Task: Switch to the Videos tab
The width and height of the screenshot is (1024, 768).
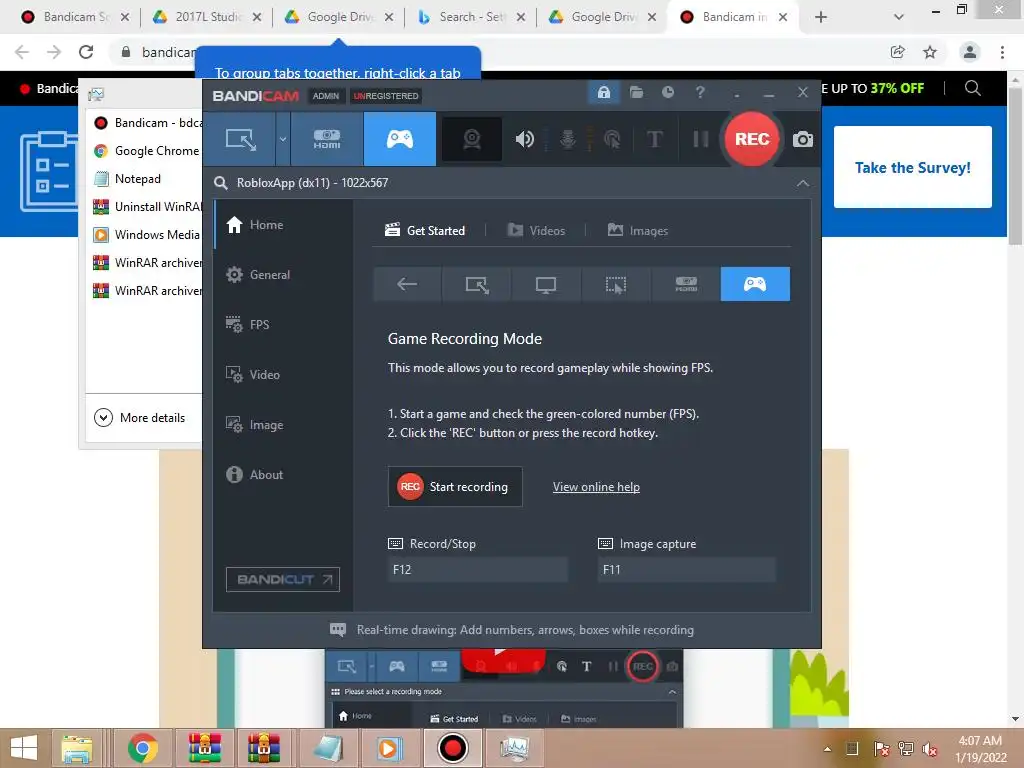Action: (536, 231)
